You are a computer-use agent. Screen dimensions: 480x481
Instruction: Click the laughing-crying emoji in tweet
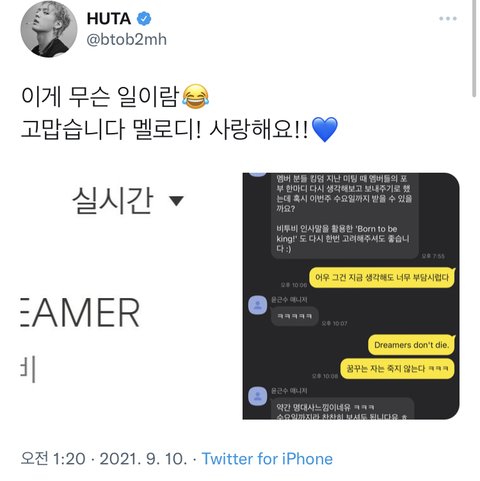pos(196,97)
